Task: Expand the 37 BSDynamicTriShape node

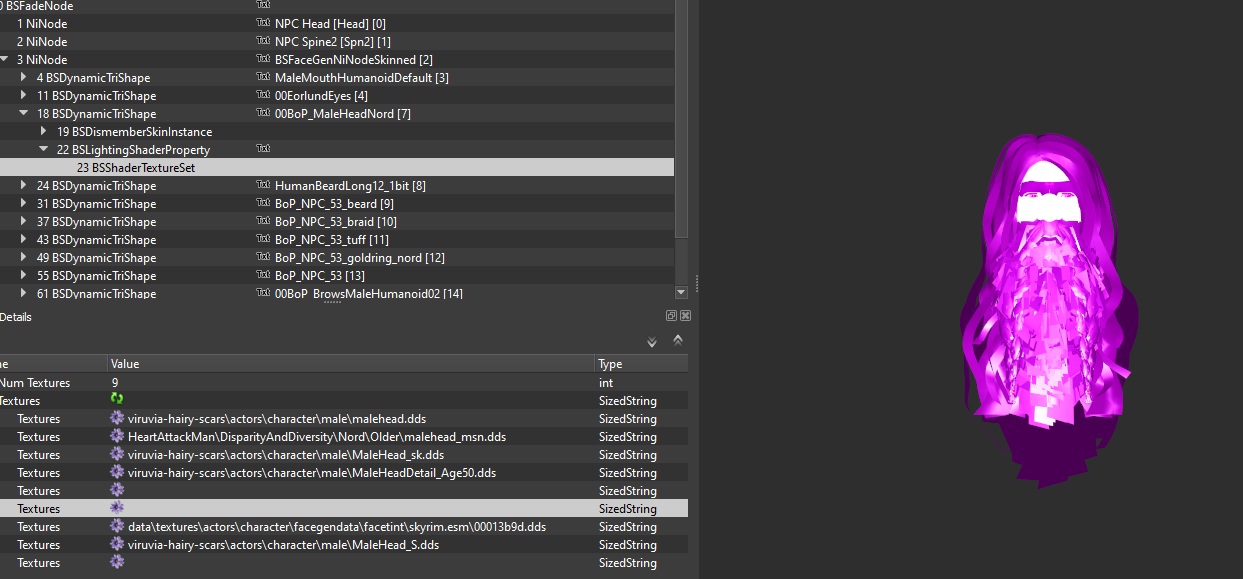Action: click(x=24, y=221)
